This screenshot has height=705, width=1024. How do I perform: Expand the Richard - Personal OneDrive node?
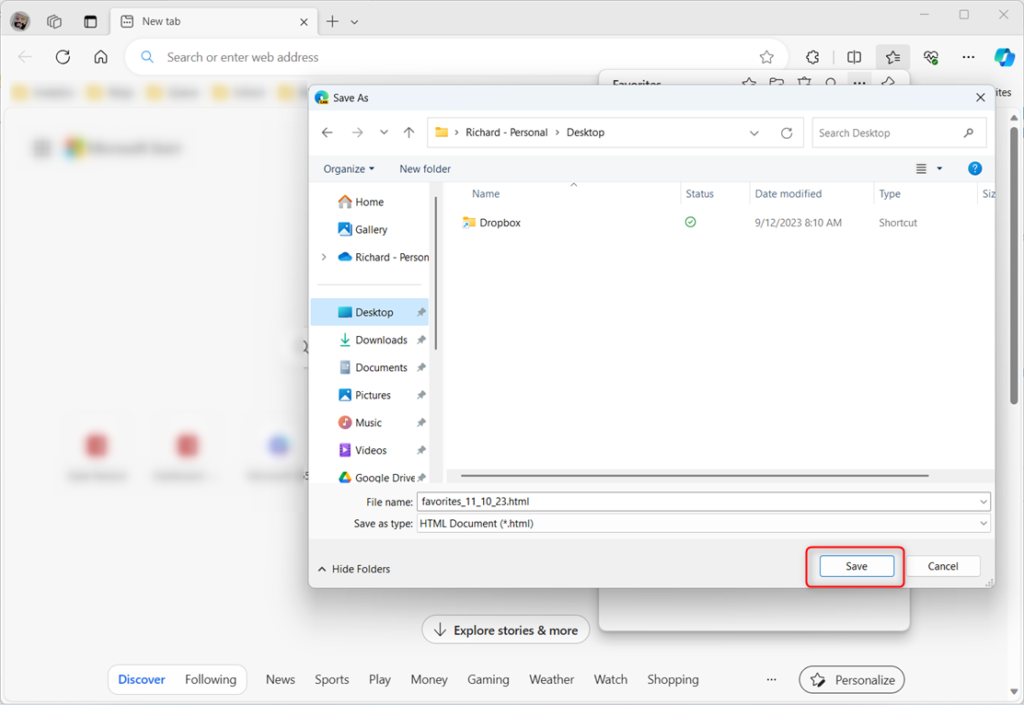point(324,257)
